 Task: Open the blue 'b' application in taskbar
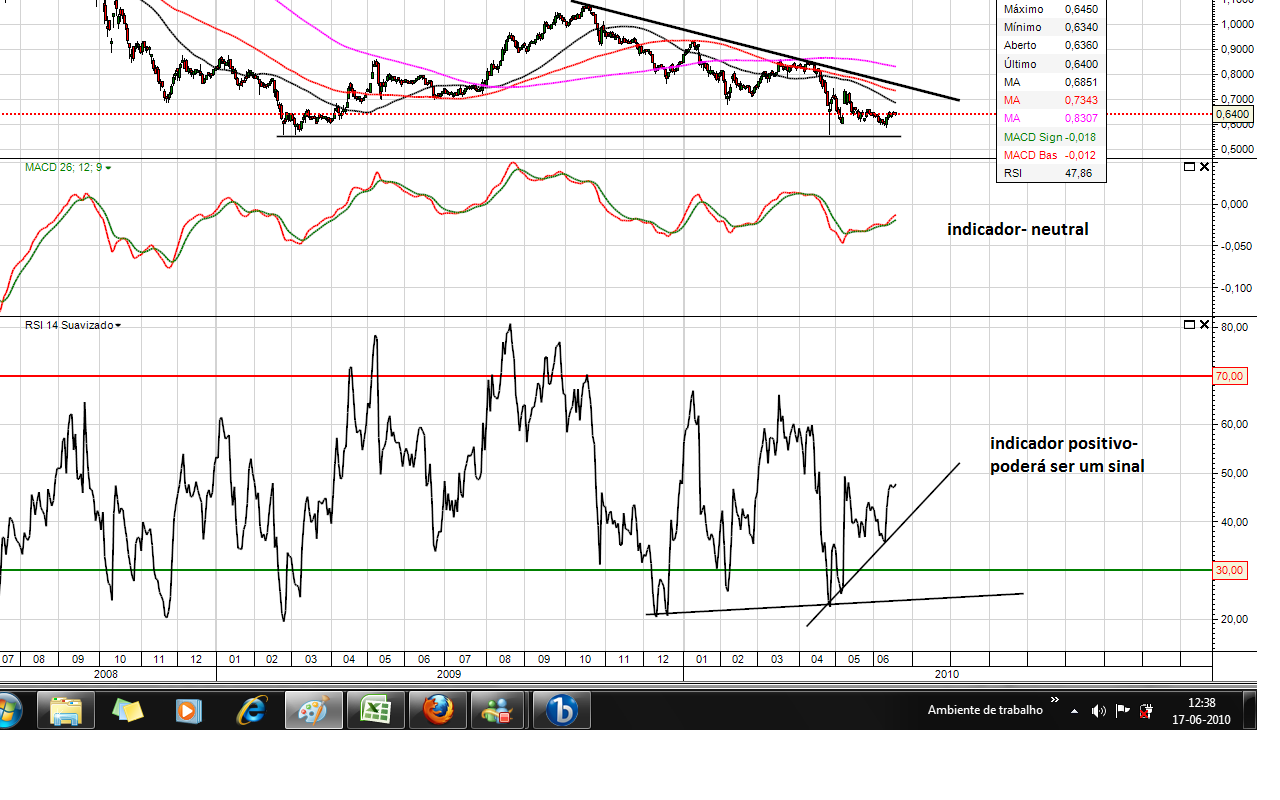click(561, 711)
